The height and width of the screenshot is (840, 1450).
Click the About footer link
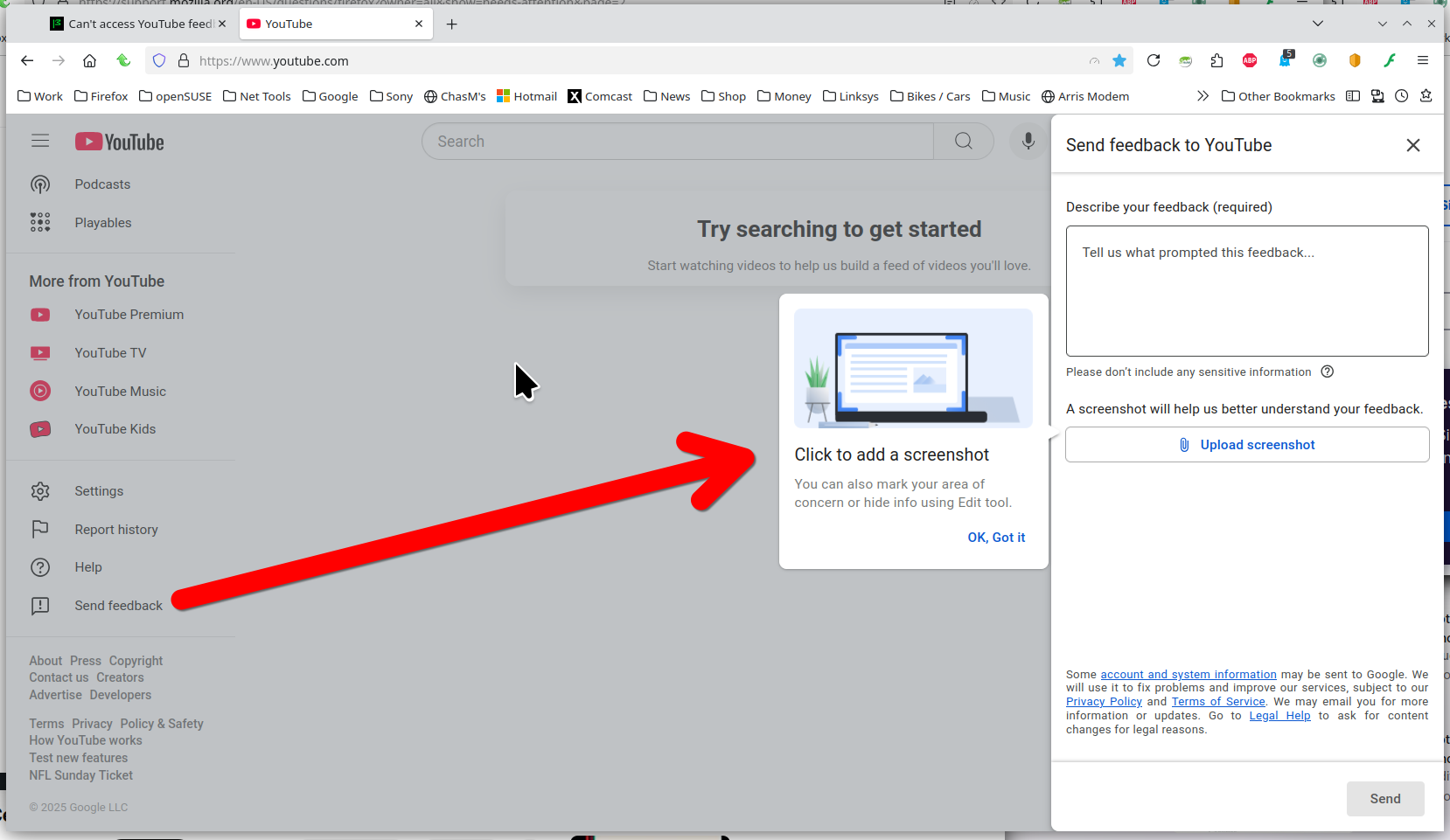(x=45, y=661)
